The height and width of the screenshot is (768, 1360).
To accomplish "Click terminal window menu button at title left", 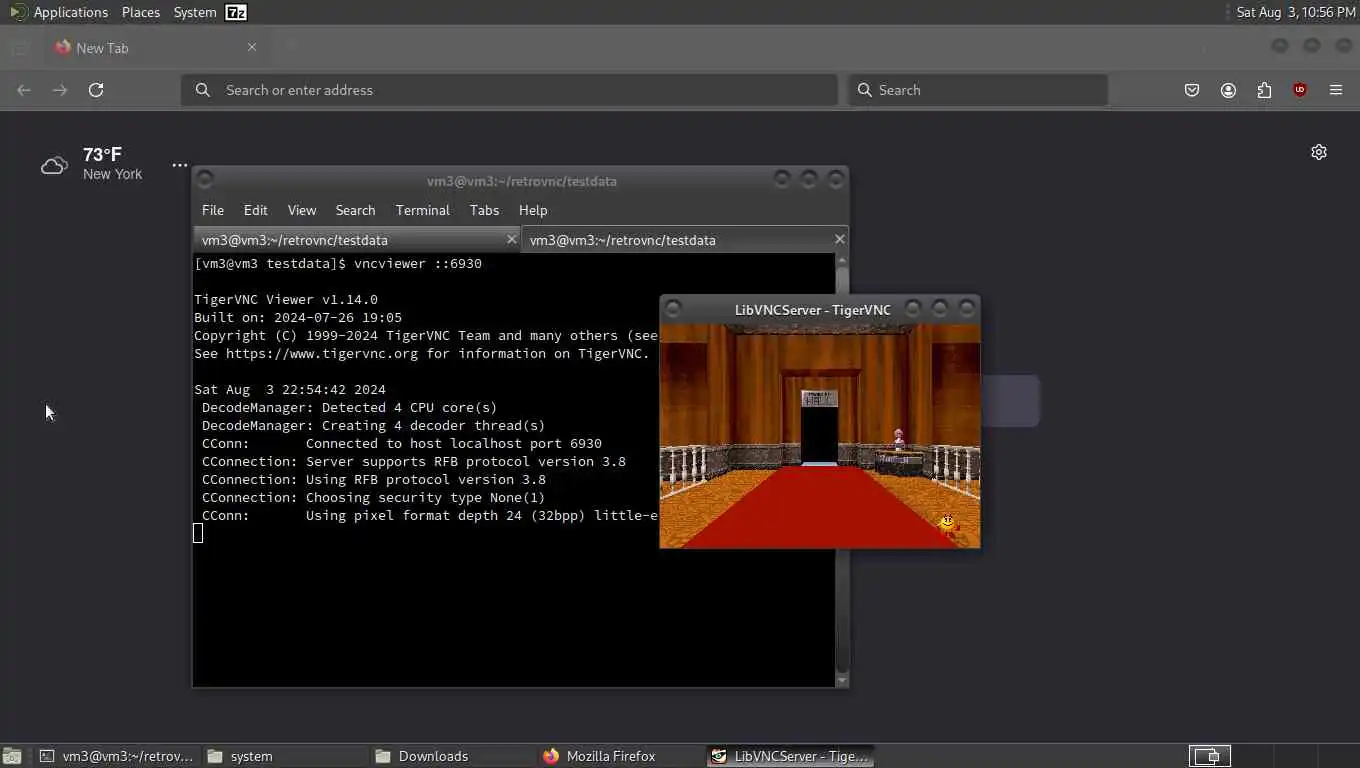I will point(205,180).
